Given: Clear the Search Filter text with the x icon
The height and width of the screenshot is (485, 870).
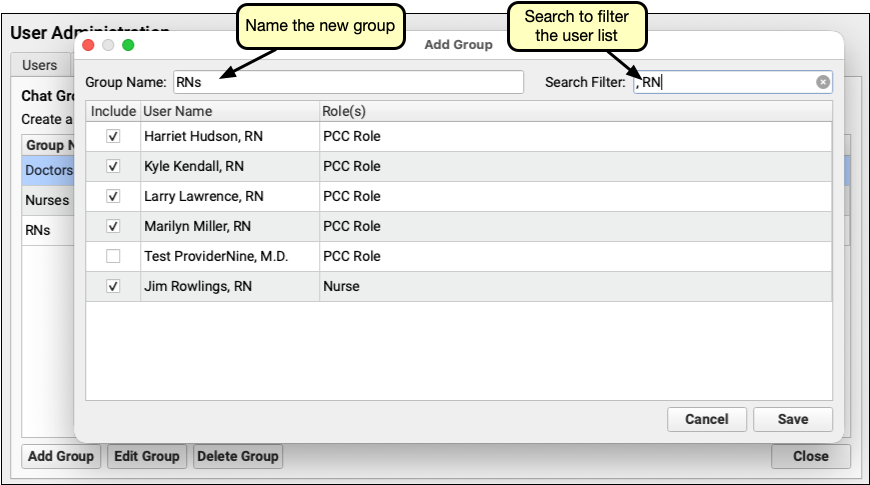Looking at the screenshot, I should coord(822,83).
